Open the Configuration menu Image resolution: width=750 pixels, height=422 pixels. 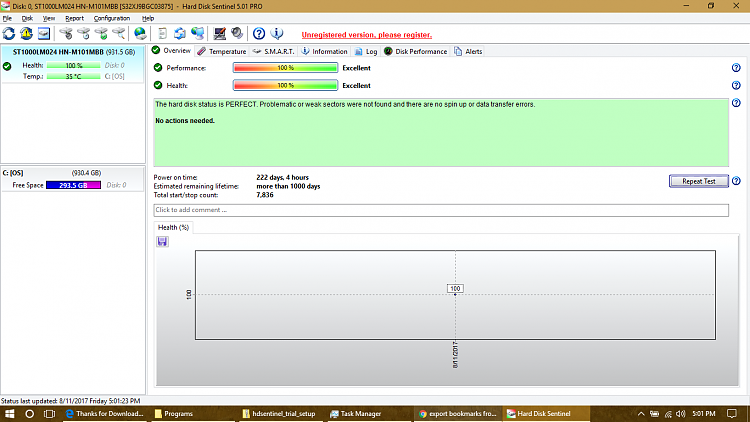pyautogui.click(x=112, y=18)
